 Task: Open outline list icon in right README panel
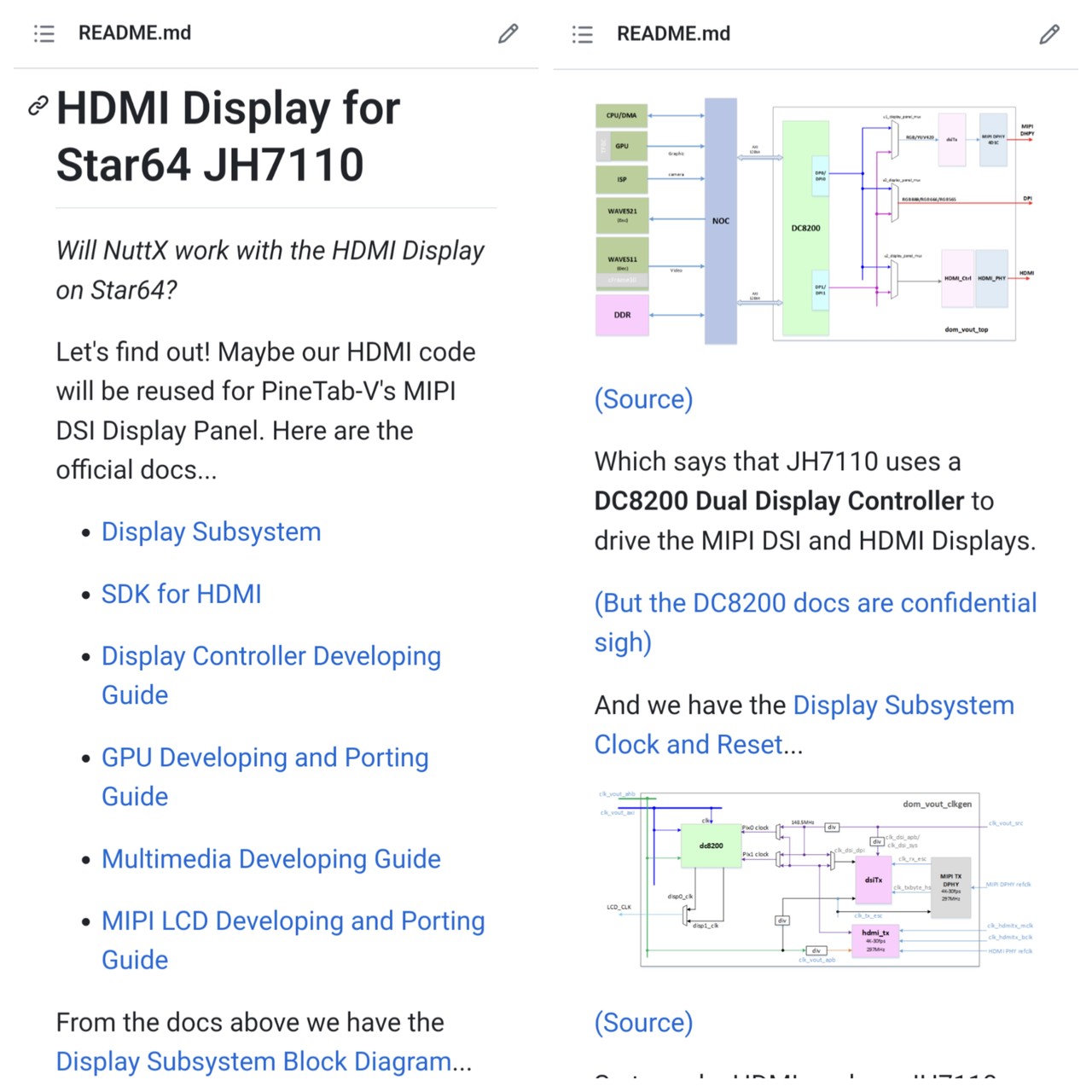point(583,34)
